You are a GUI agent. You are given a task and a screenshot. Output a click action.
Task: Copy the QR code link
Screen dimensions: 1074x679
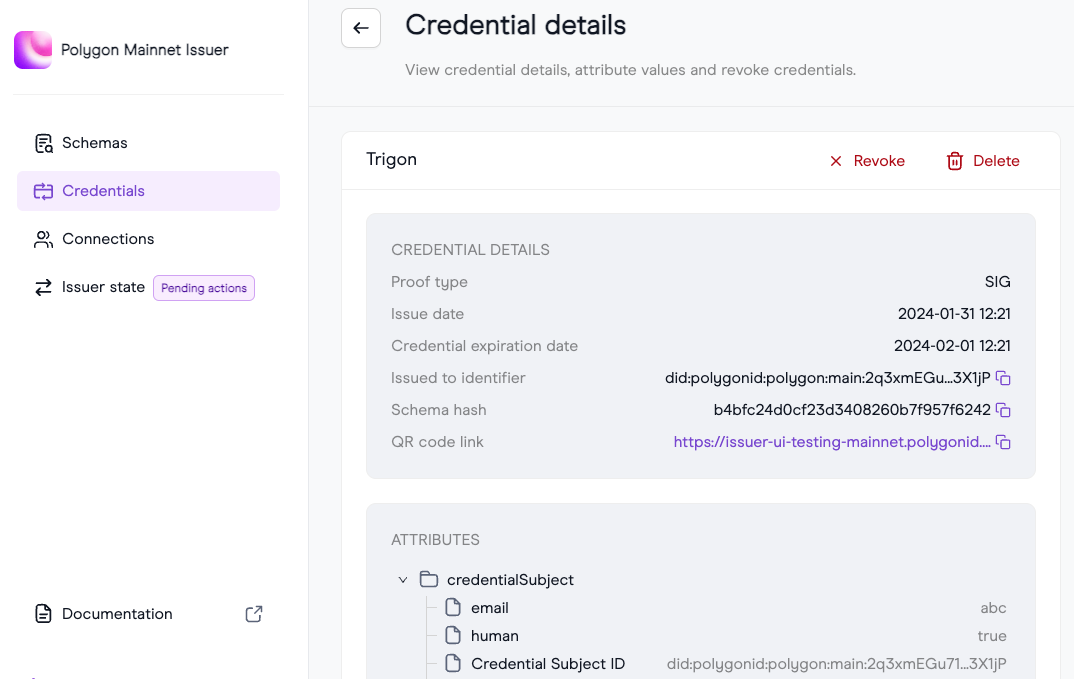click(x=1003, y=443)
